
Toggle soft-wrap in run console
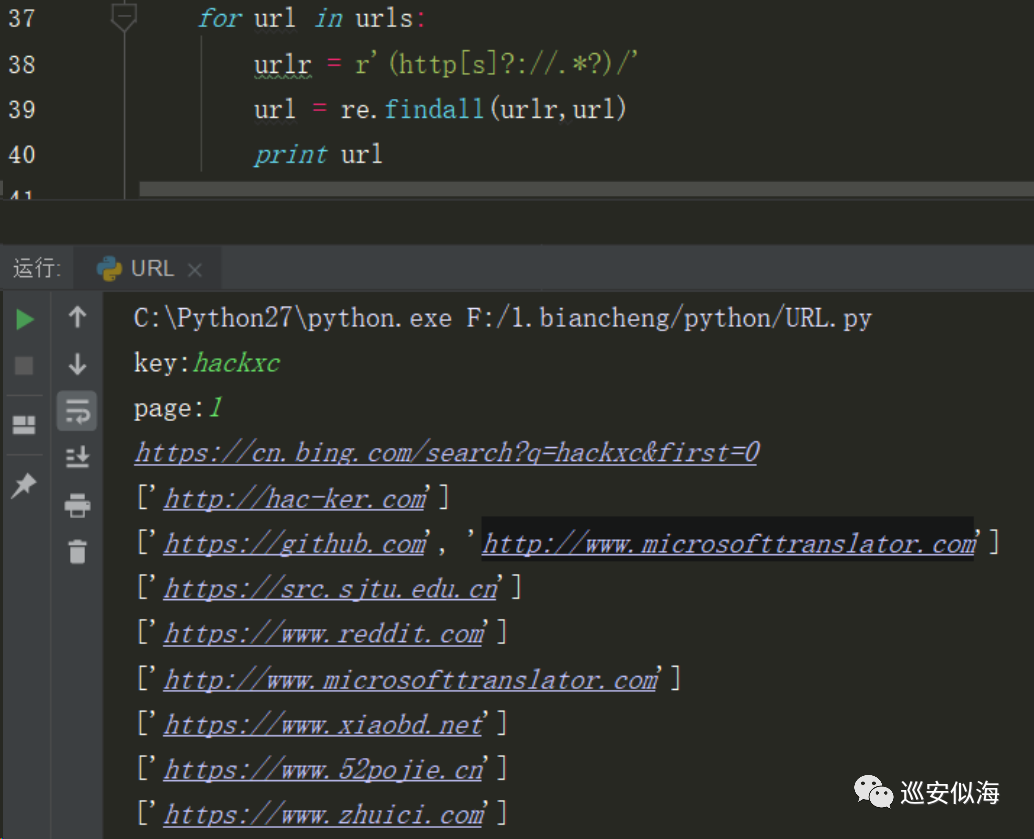click(77, 411)
